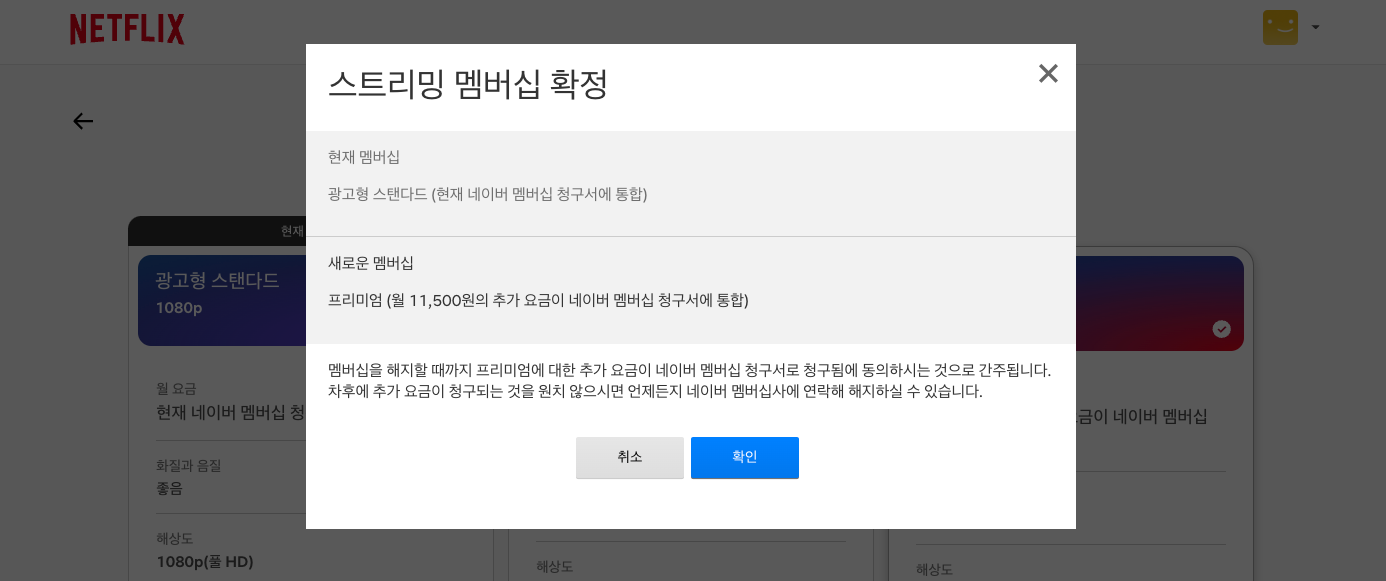Click the 화질과 음질 label
1386x581 pixels.
pyautogui.click(x=189, y=465)
